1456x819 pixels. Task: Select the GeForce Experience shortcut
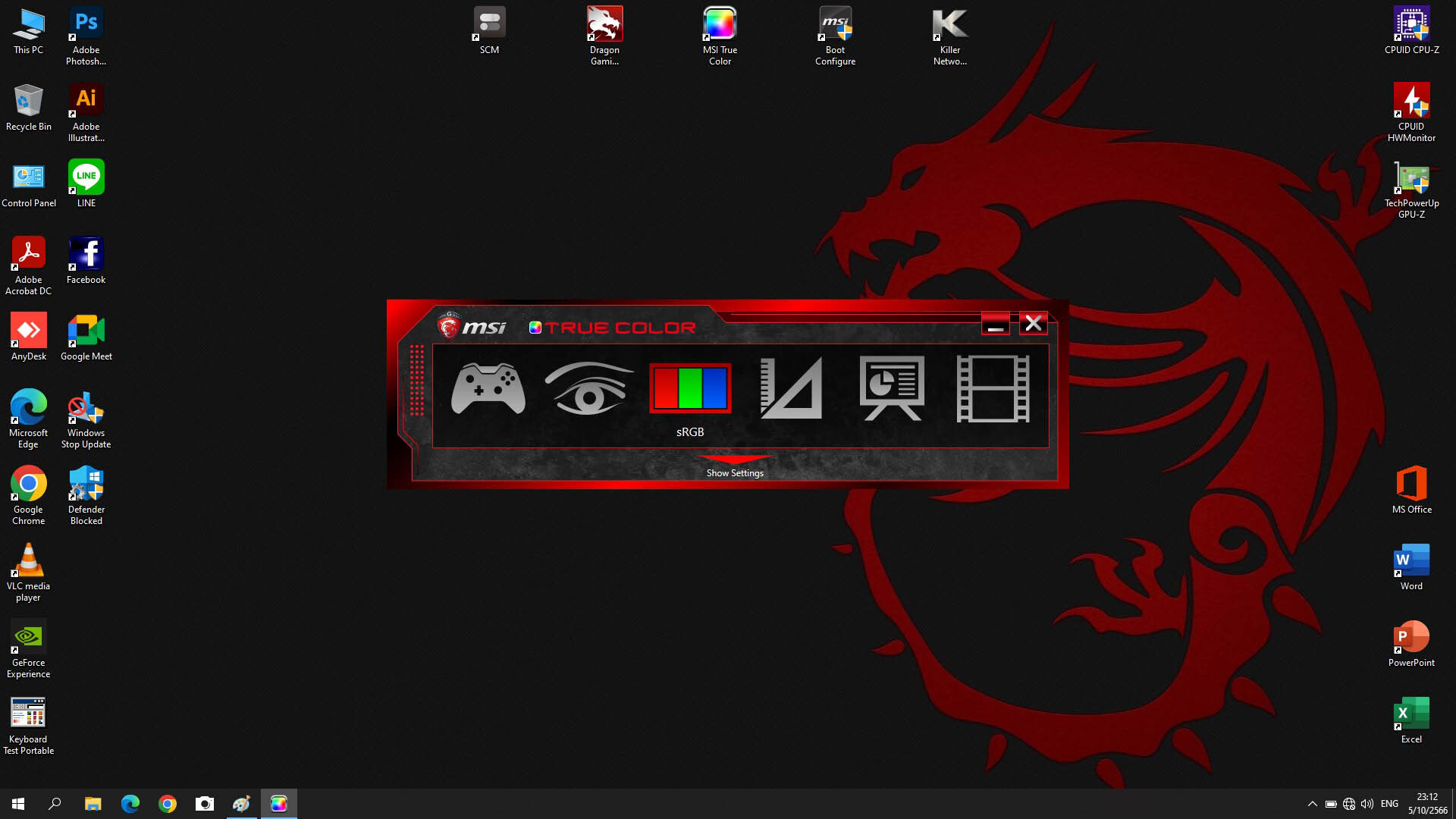coord(28,648)
